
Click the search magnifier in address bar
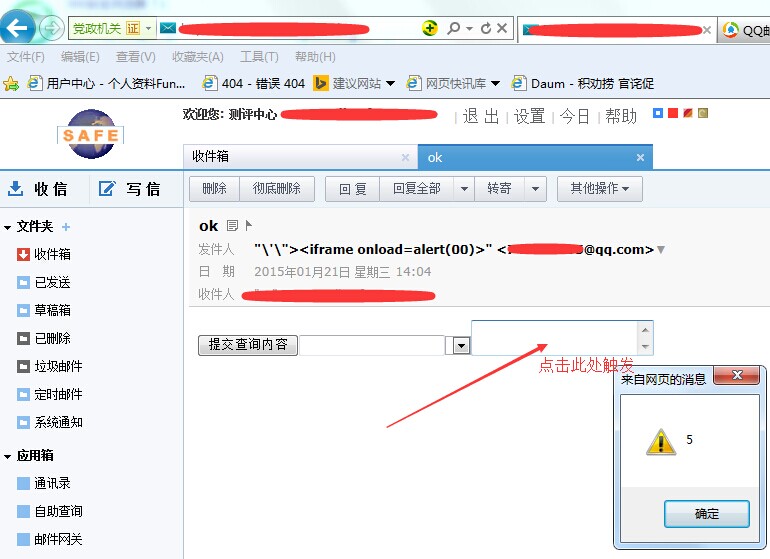tap(454, 28)
